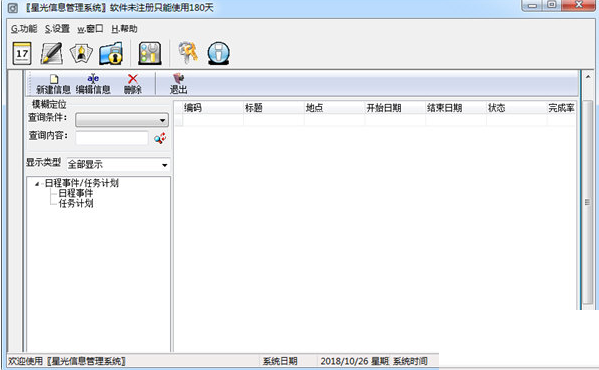
Task: Click the red X 删除 button
Action: pos(133,84)
